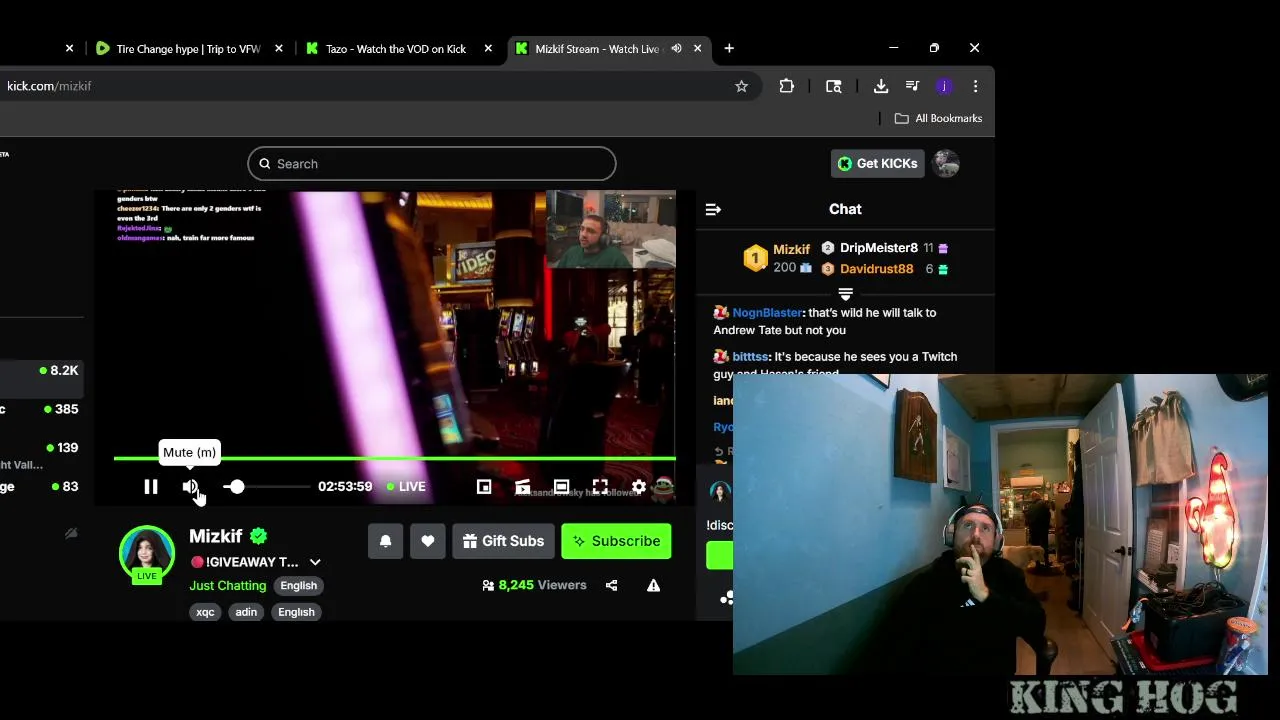Open Chrome three-dot menu
This screenshot has width=1280, height=720.
(975, 86)
